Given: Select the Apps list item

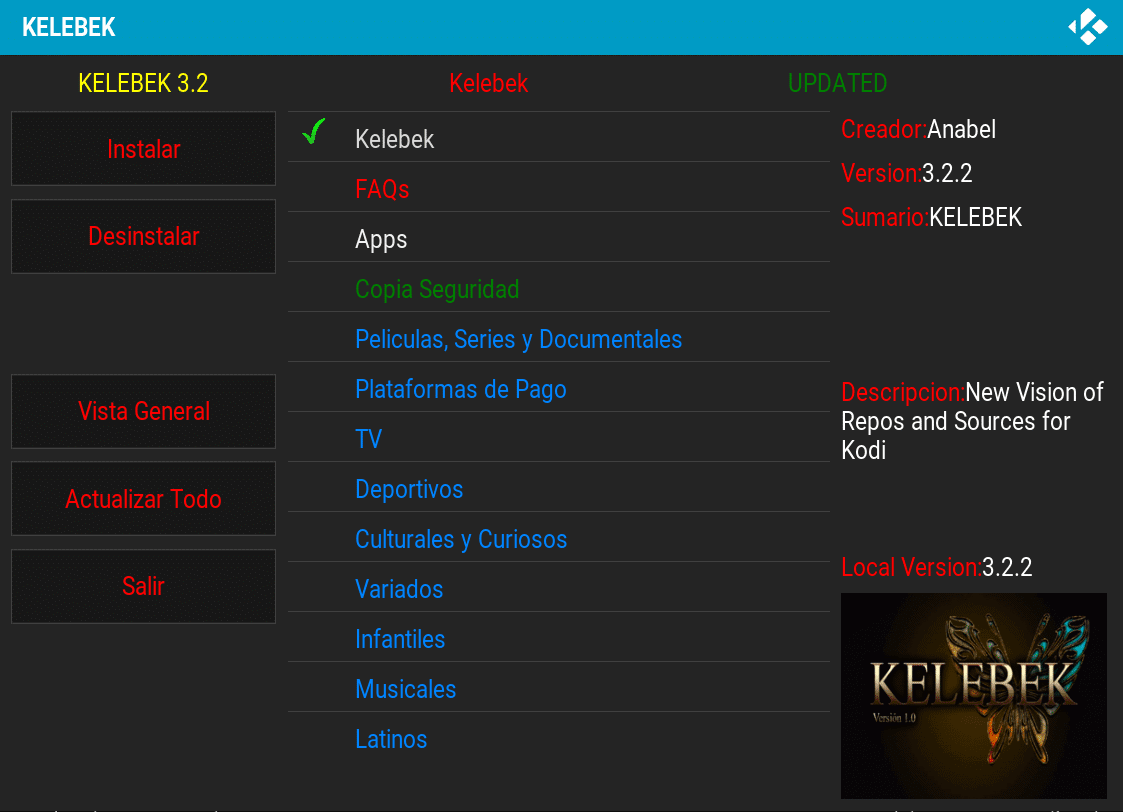Looking at the screenshot, I should click(x=381, y=239).
